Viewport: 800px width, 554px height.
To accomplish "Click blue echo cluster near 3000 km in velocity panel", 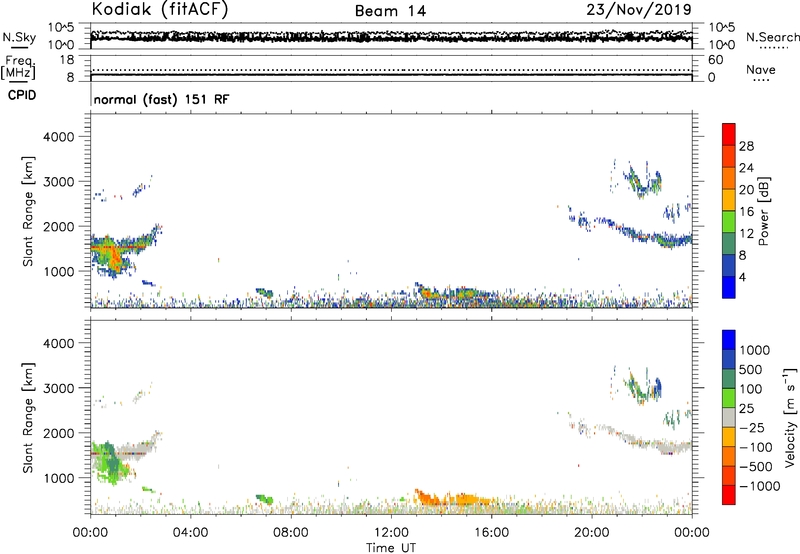I will coord(657,388).
